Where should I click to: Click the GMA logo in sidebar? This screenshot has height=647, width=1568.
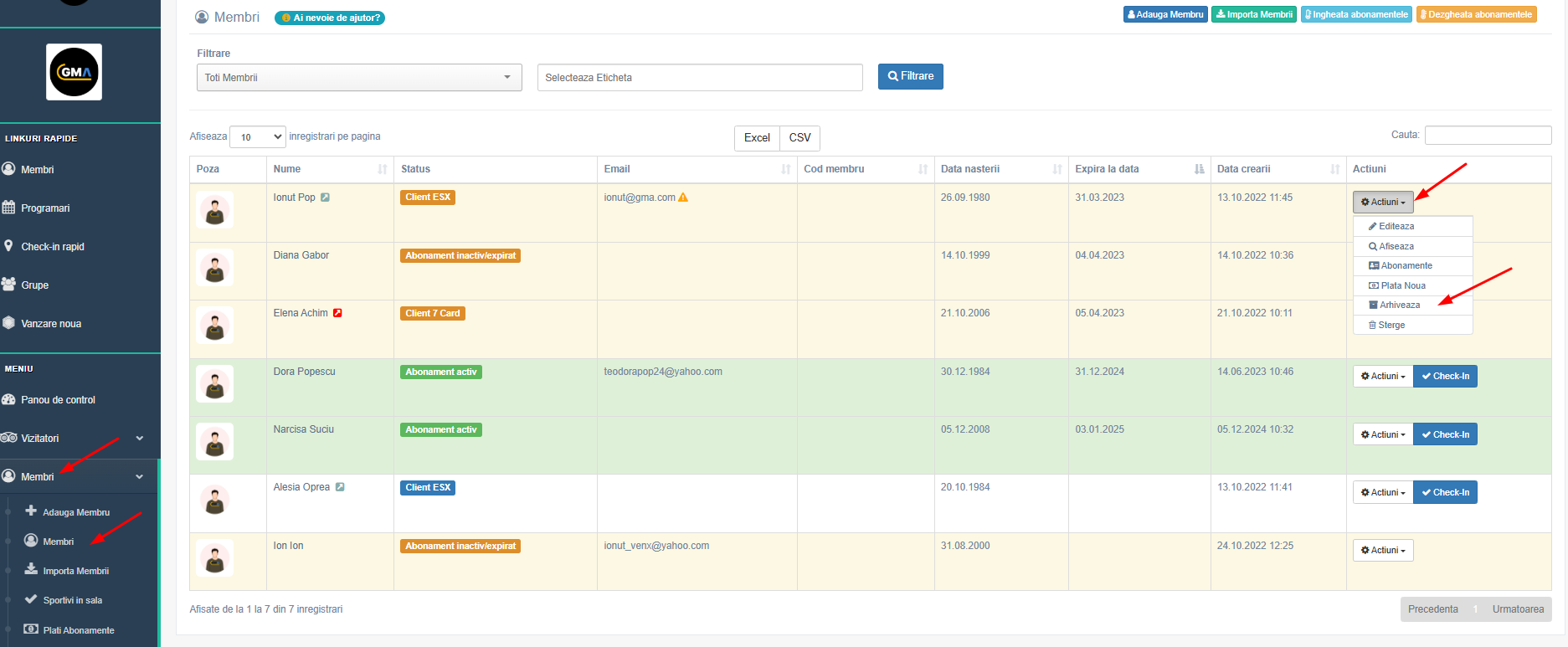74,72
